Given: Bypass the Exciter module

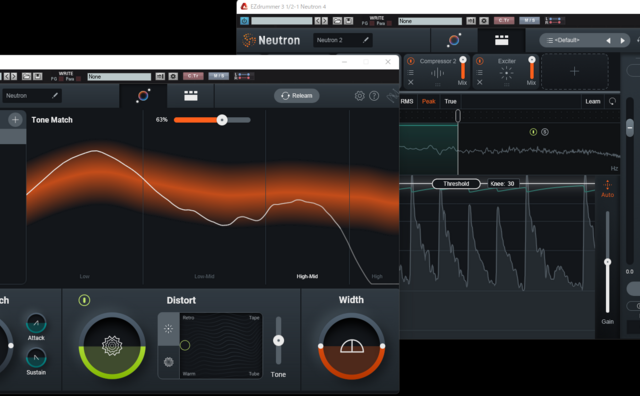Looking at the screenshot, I should click(x=480, y=61).
